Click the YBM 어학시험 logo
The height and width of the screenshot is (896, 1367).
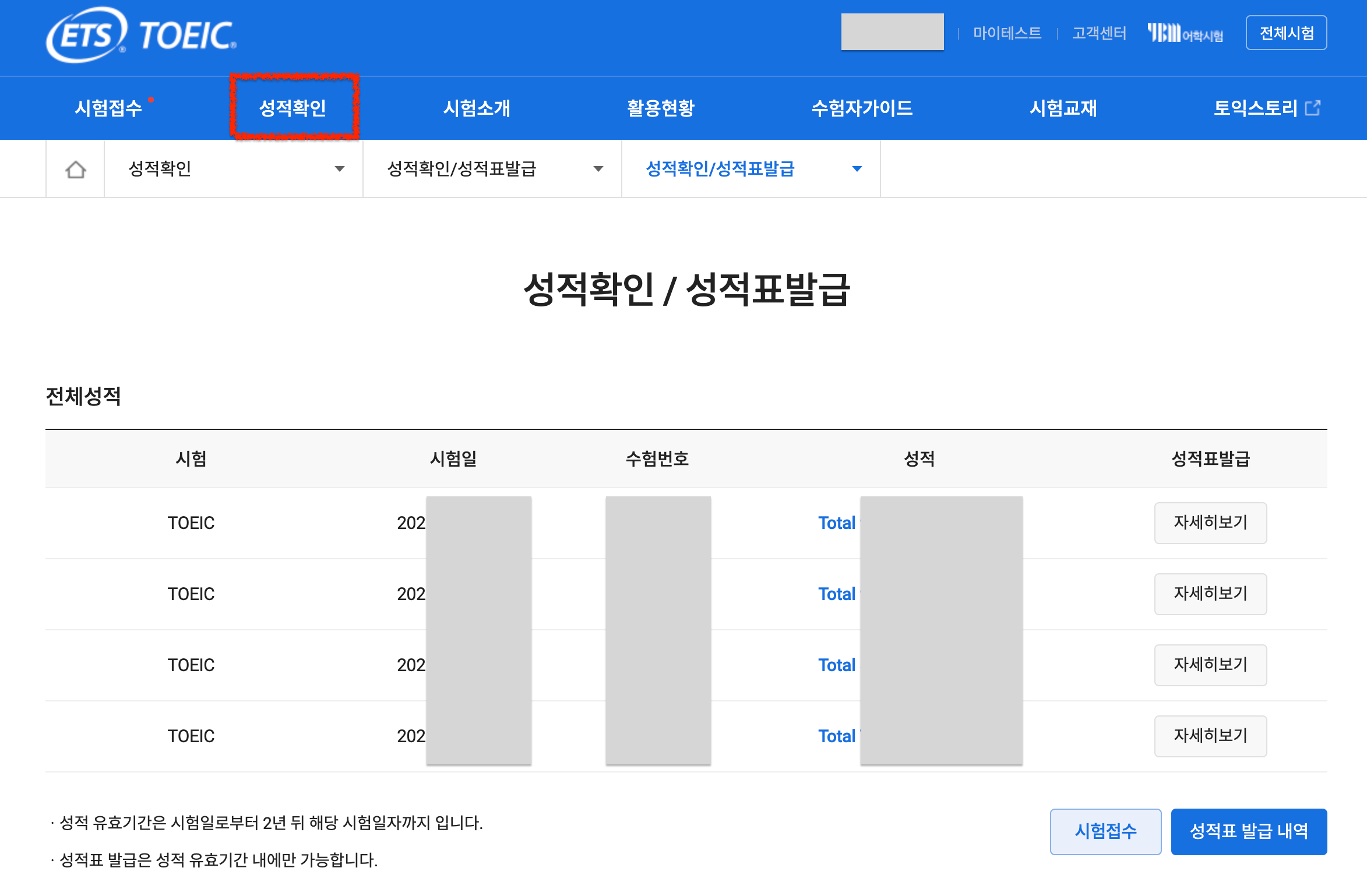1185,33
